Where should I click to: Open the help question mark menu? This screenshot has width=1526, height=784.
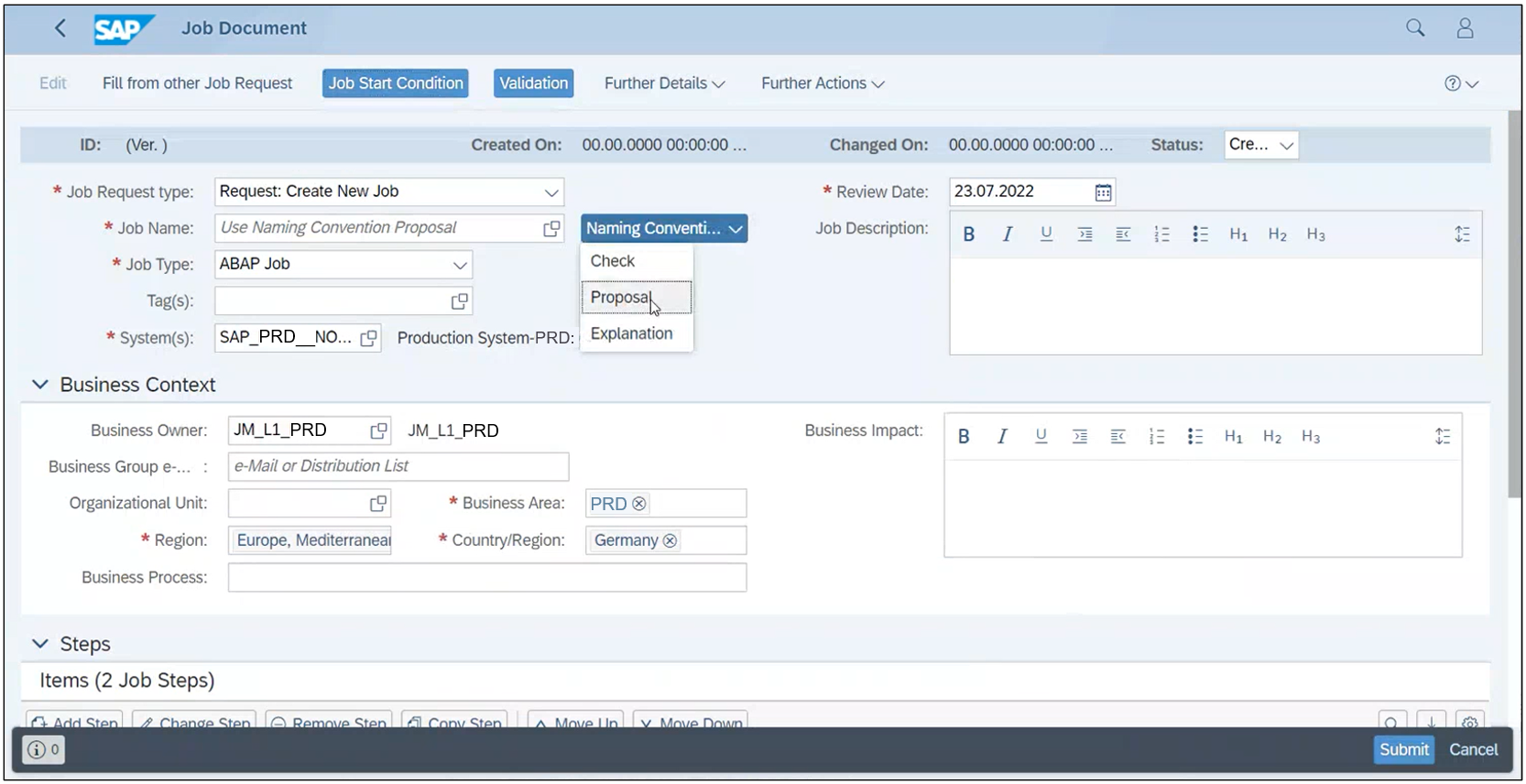pyautogui.click(x=1461, y=83)
